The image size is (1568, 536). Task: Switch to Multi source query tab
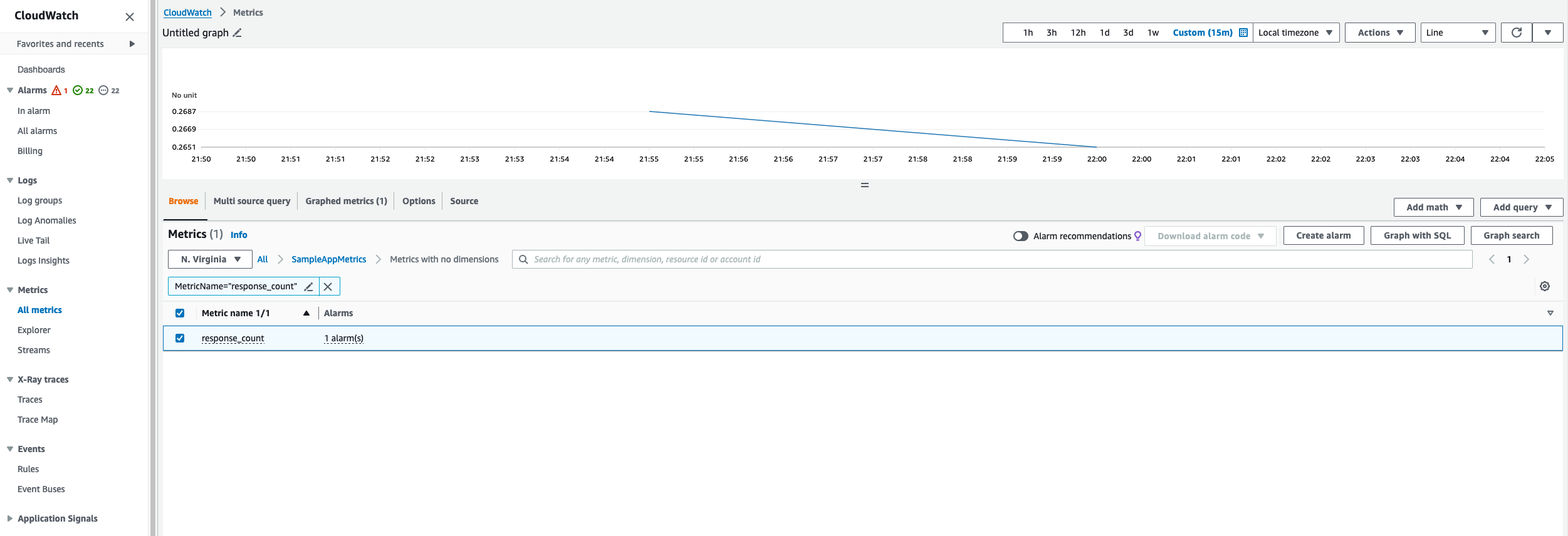252,201
